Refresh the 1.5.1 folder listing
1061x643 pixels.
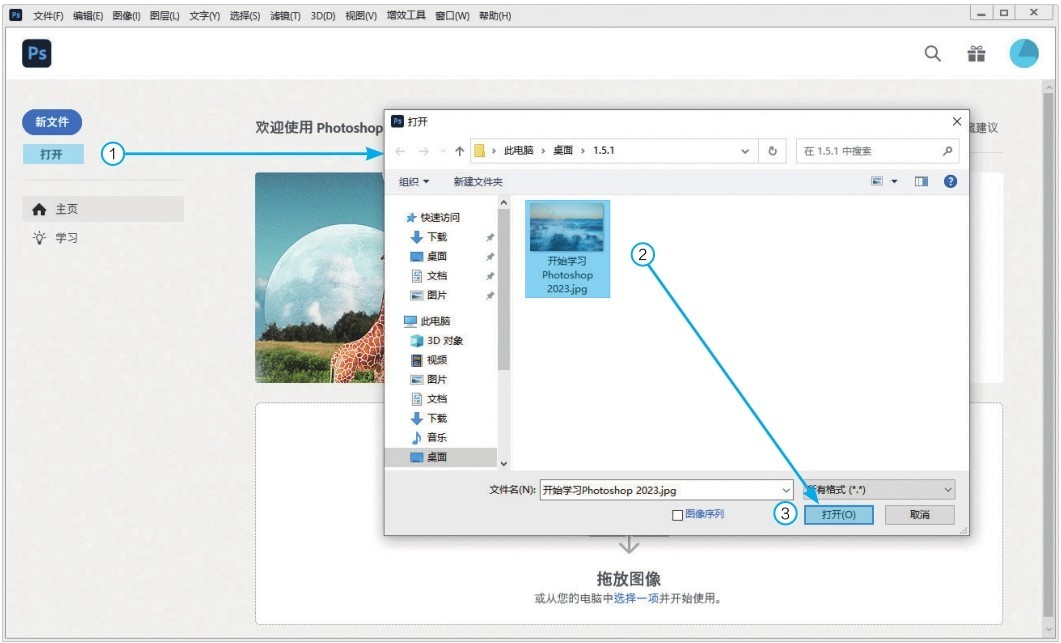pos(772,151)
